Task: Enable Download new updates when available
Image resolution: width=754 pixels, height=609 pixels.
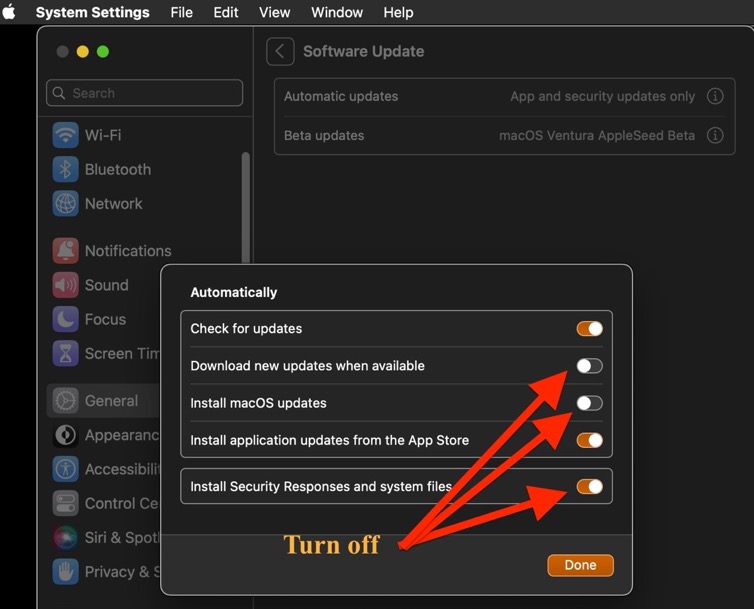Action: (x=590, y=366)
